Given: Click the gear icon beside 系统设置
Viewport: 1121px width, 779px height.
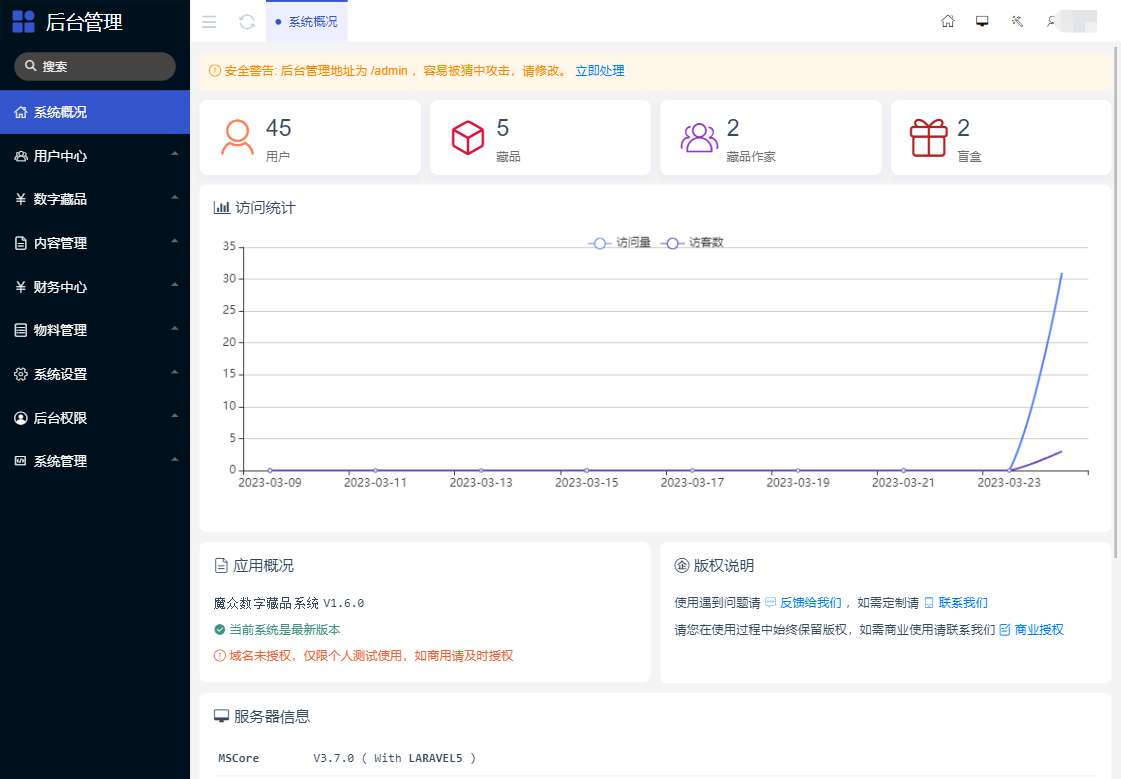Looking at the screenshot, I should (x=21, y=374).
